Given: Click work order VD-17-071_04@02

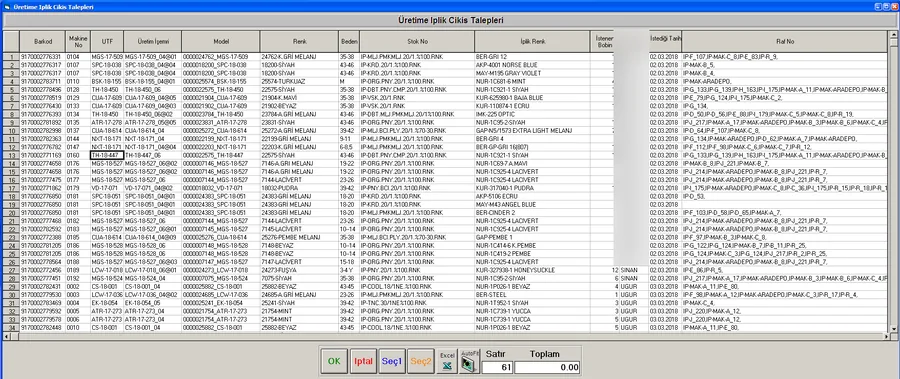Looking at the screenshot, I should point(153,188).
